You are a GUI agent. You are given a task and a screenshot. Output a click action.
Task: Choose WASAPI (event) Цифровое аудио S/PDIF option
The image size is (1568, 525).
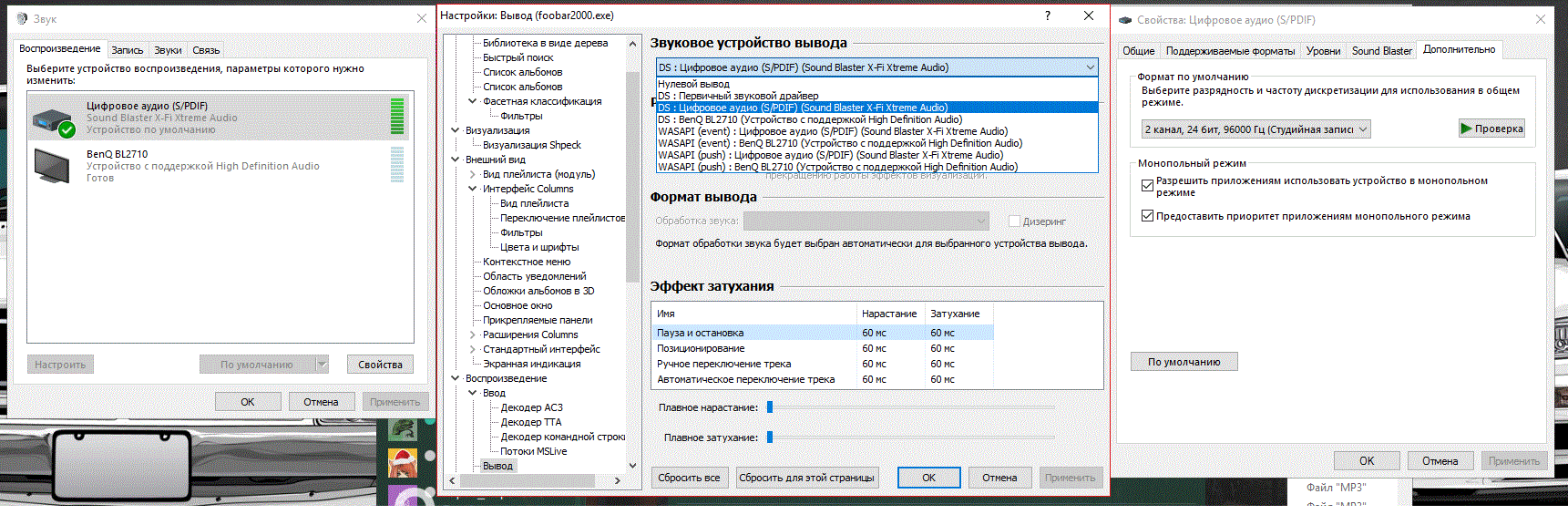click(x=877, y=131)
